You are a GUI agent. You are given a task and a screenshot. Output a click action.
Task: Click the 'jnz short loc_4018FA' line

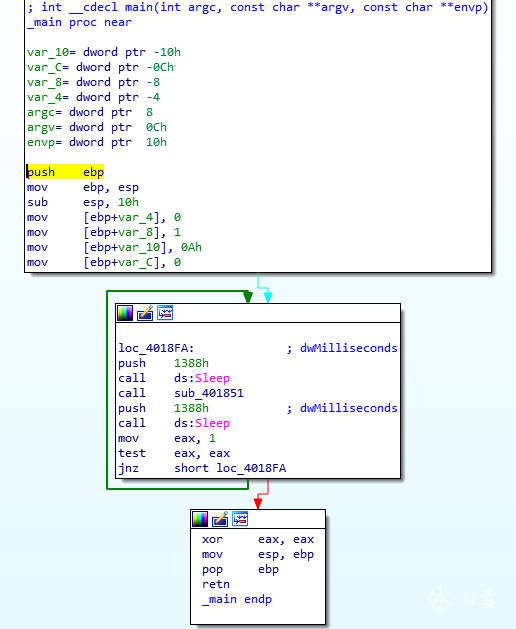tap(202, 469)
